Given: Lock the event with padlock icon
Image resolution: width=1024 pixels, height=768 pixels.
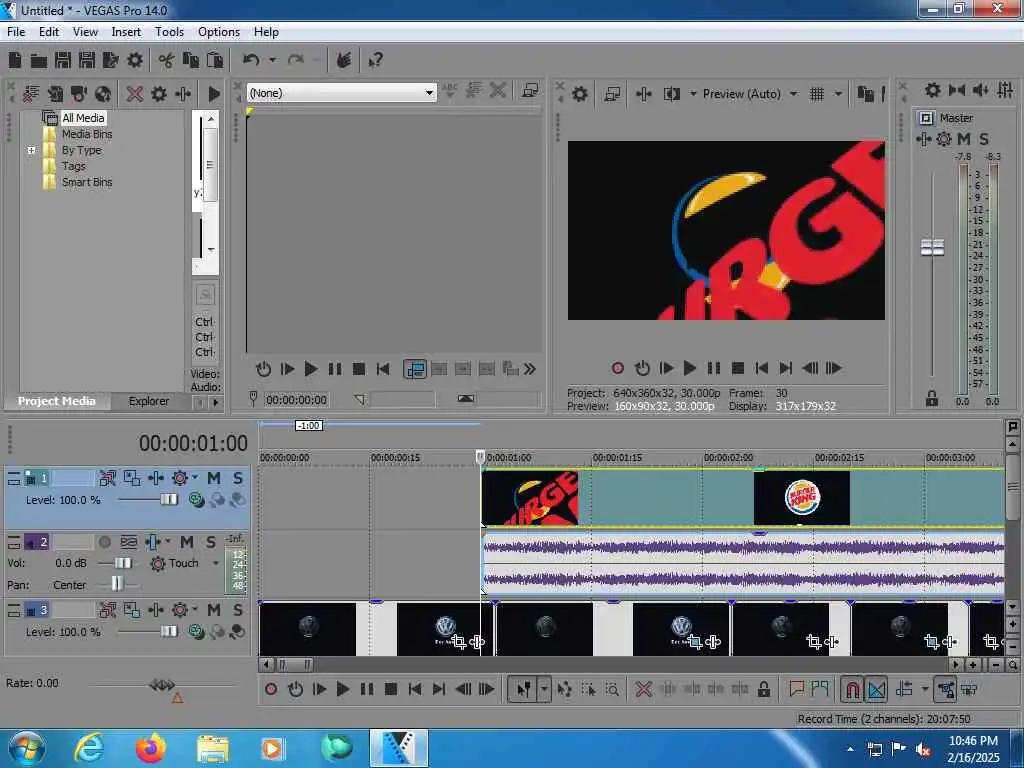Looking at the screenshot, I should (763, 689).
